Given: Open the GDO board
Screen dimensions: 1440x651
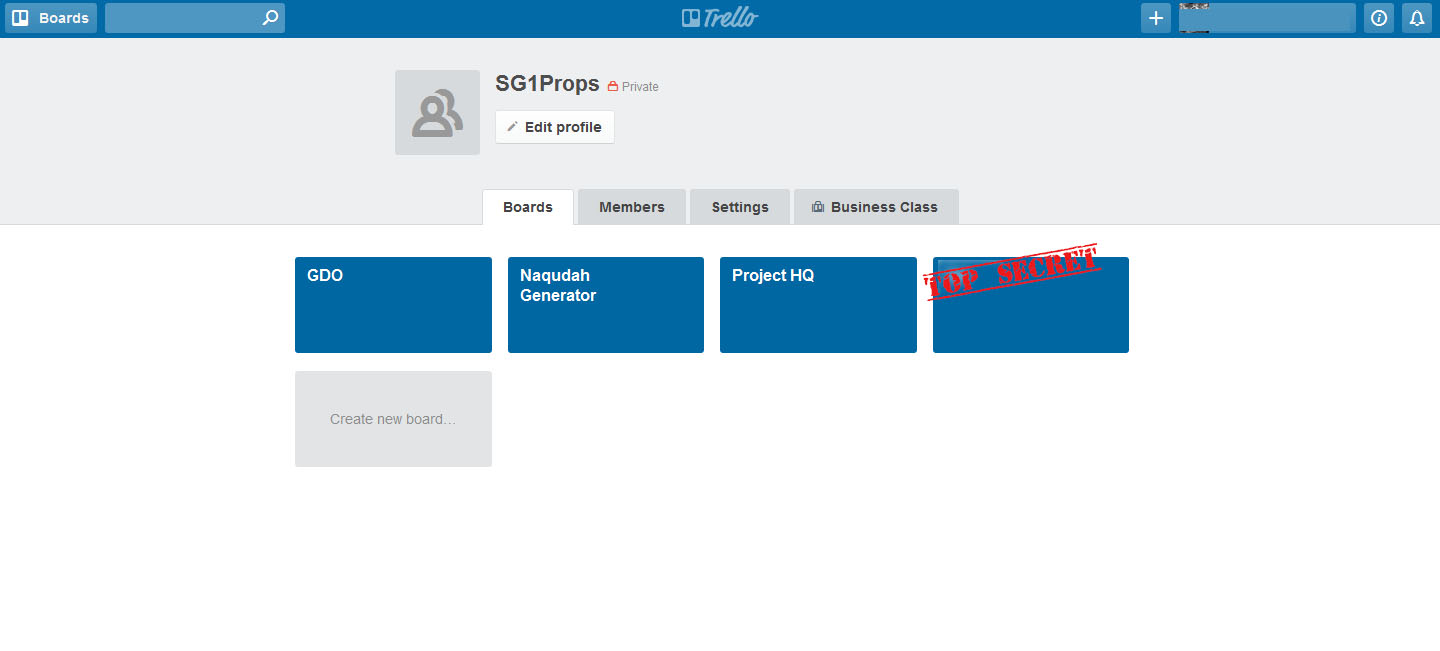Looking at the screenshot, I should tap(393, 305).
